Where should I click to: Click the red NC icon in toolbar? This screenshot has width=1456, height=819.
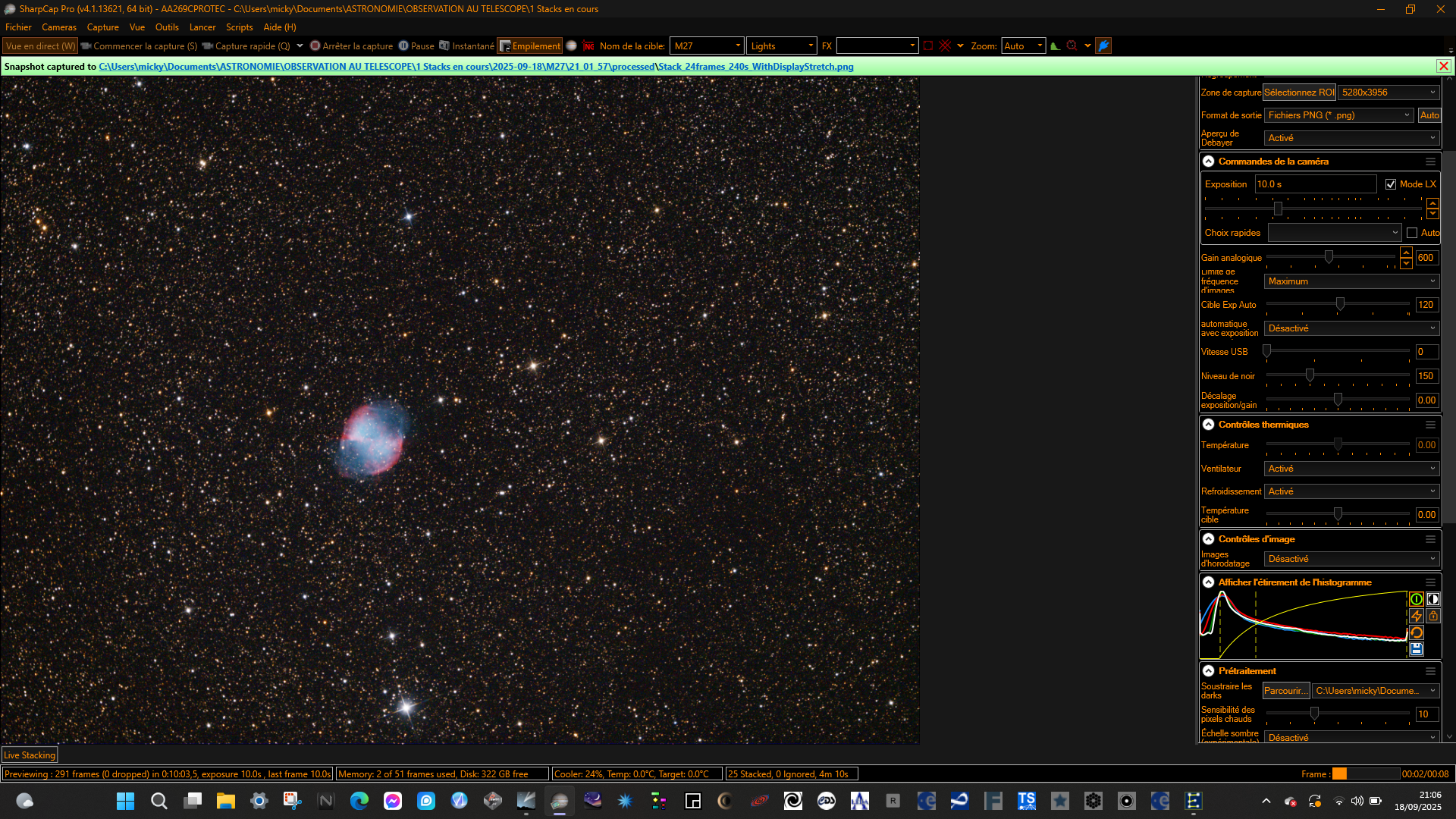click(x=588, y=46)
